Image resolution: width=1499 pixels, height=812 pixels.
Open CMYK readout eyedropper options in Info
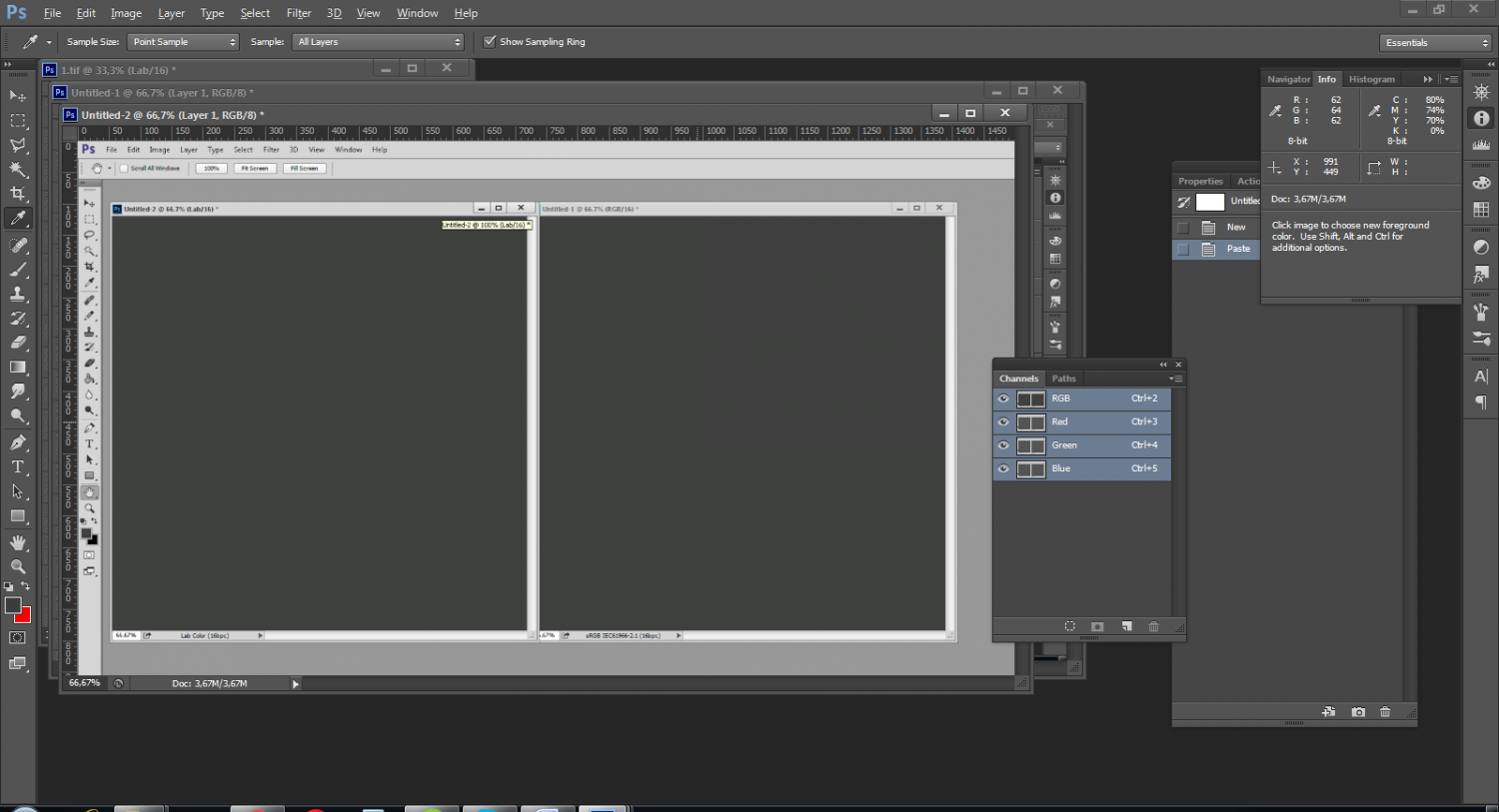pyautogui.click(x=1375, y=111)
